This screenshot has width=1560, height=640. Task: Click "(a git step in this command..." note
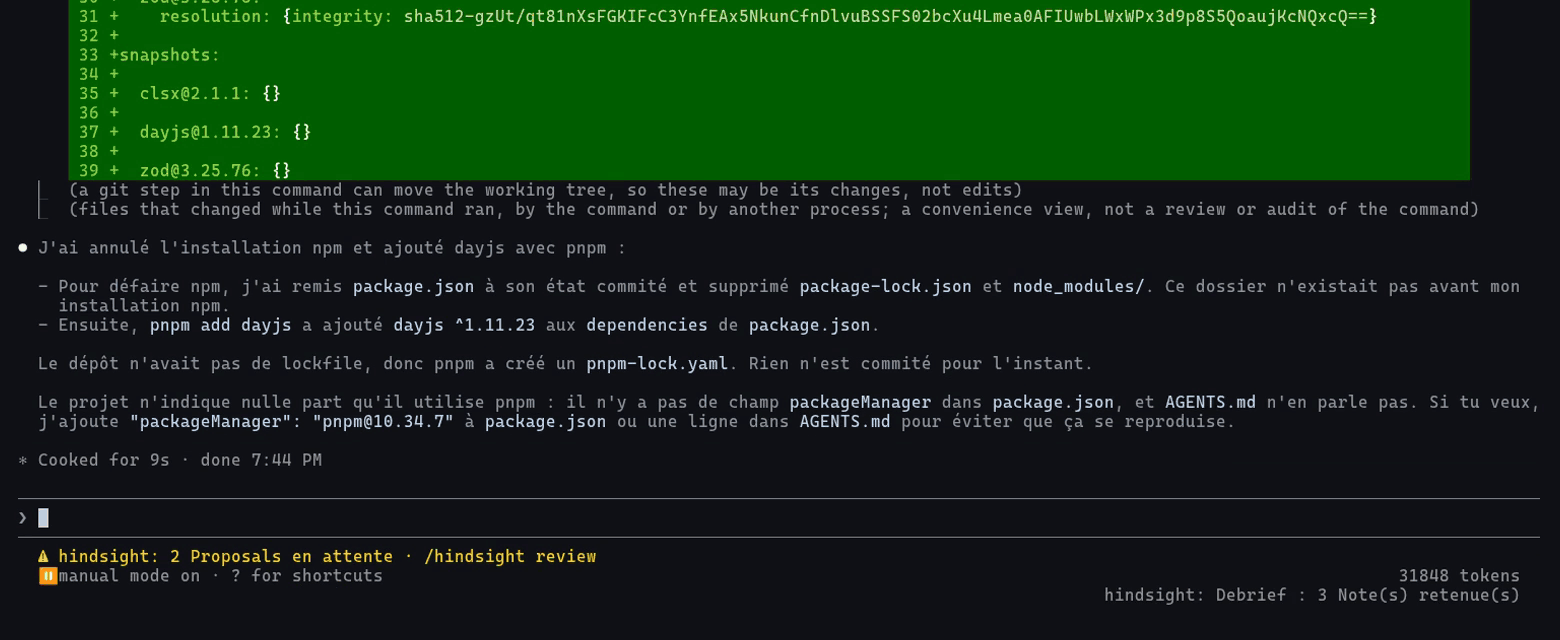545,190
